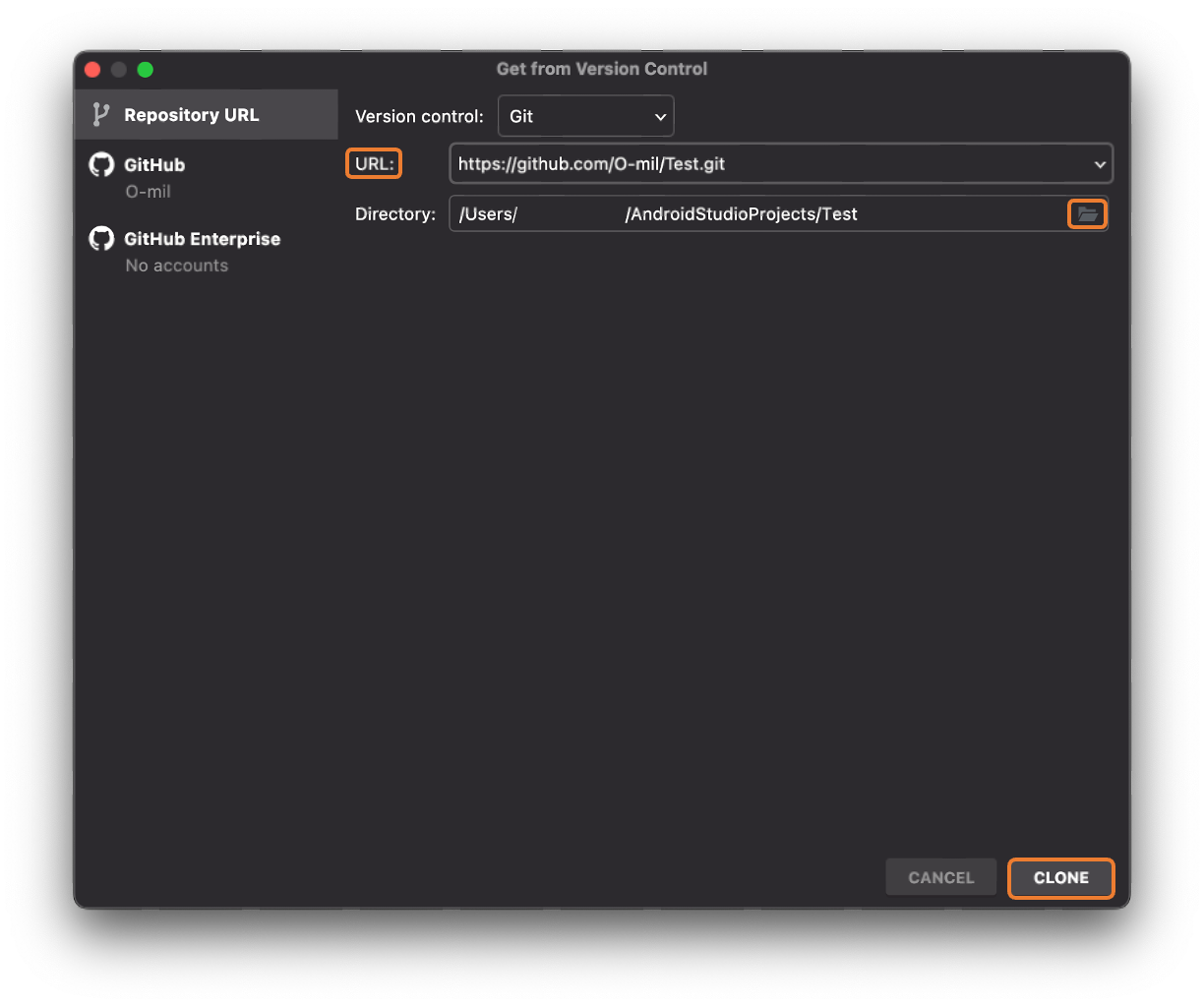This screenshot has width=1204, height=1007.
Task: Open the GitHub Enterprise section
Action: click(207, 251)
